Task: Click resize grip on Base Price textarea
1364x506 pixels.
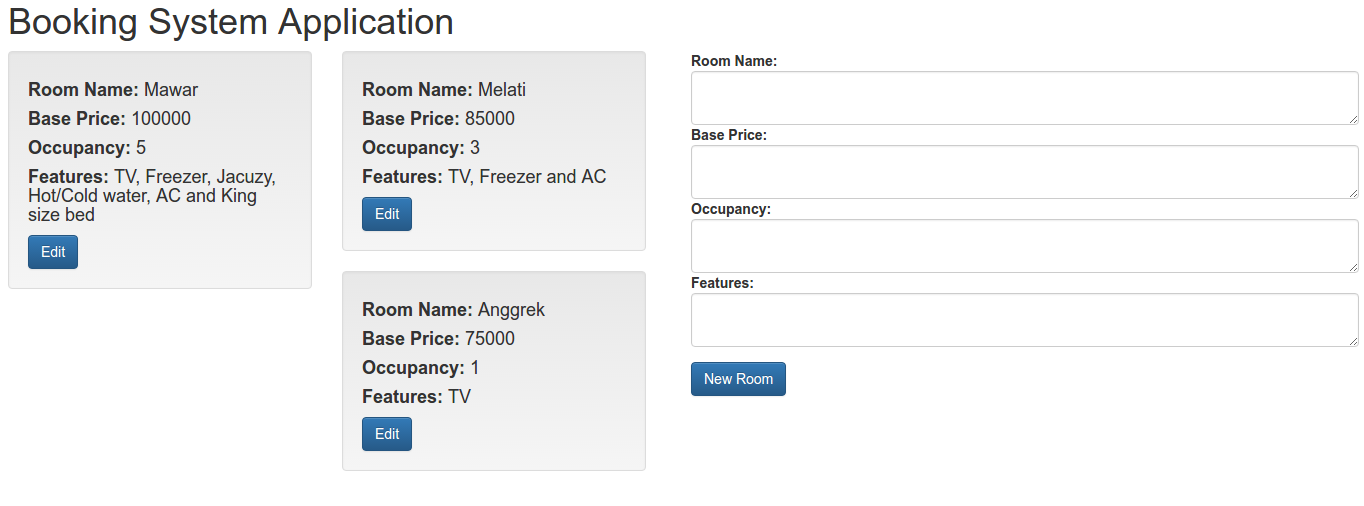Action: click(x=1353, y=194)
